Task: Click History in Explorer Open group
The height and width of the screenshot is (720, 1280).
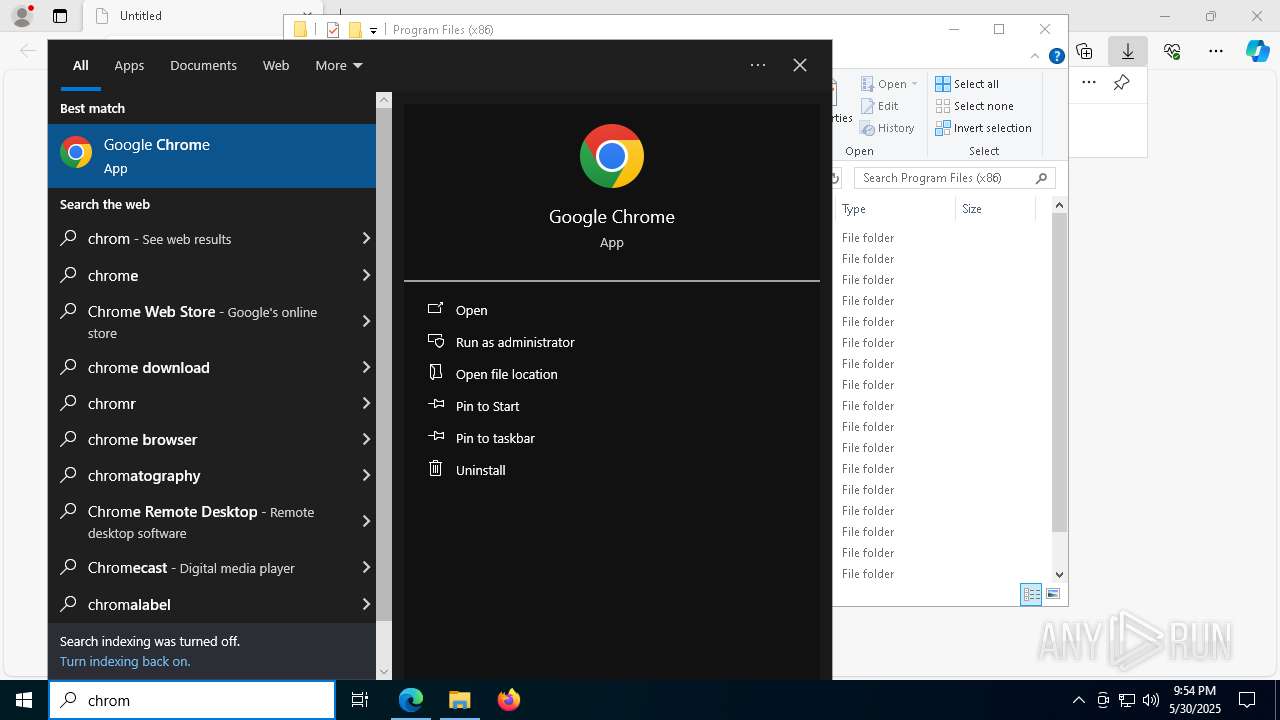Action: [x=887, y=128]
